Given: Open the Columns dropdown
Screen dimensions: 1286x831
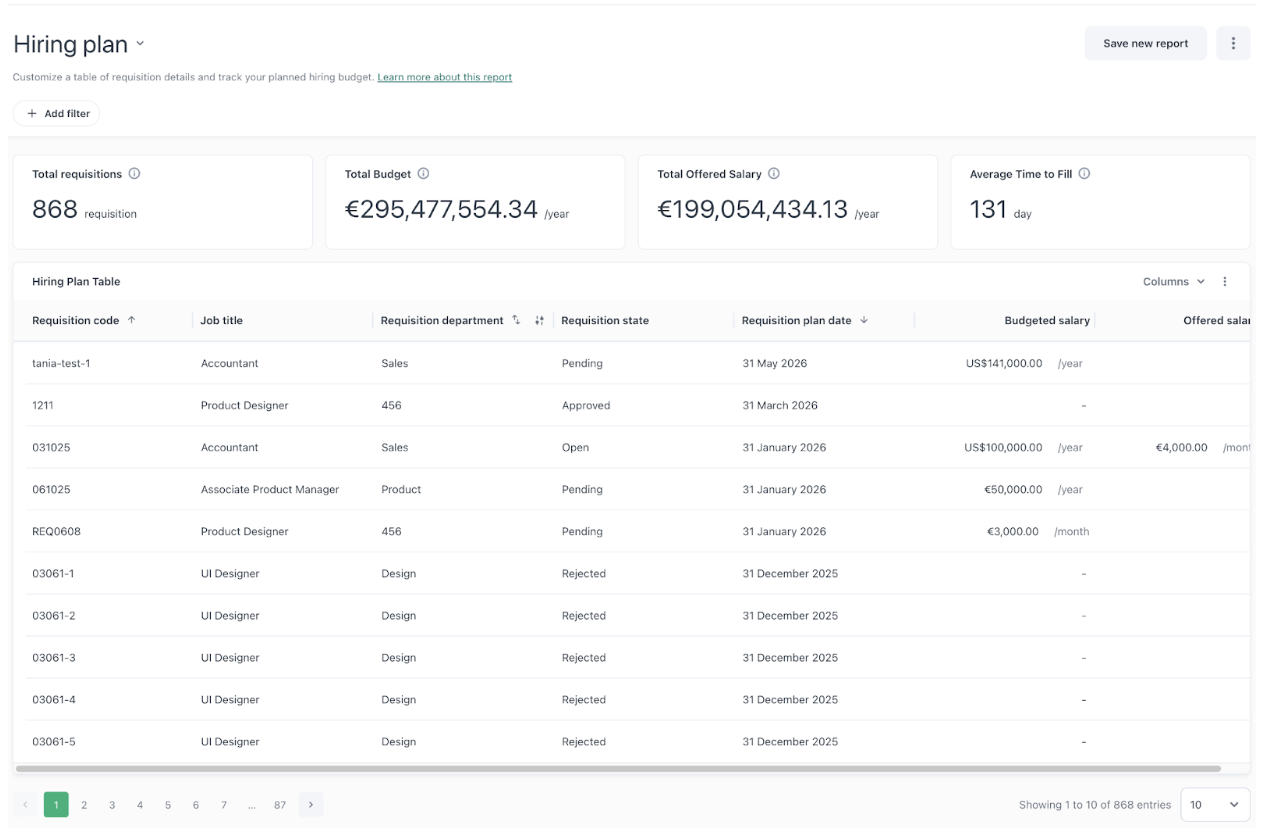Looking at the screenshot, I should tap(1173, 282).
